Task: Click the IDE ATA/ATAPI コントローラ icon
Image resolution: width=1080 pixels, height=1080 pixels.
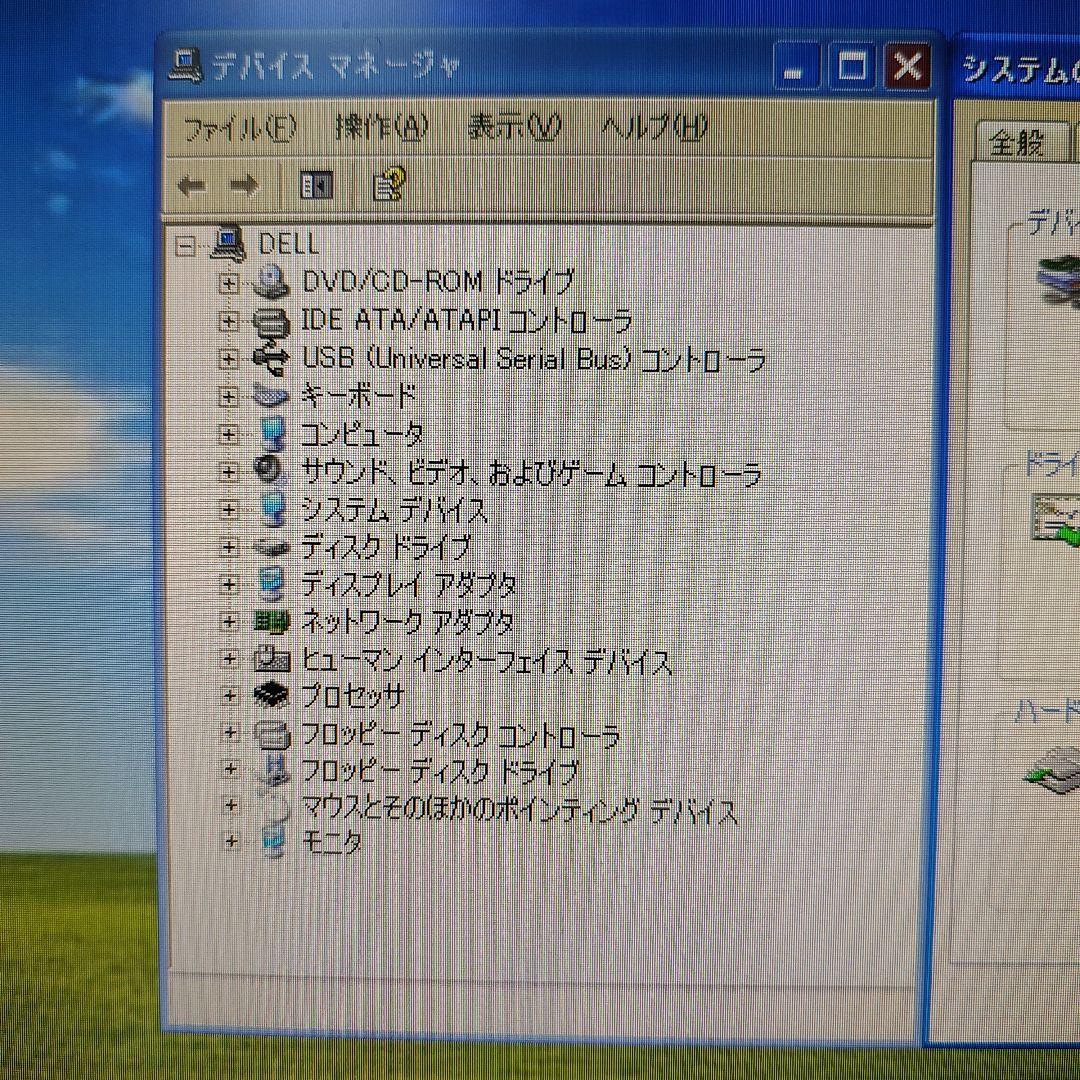Action: click(272, 320)
